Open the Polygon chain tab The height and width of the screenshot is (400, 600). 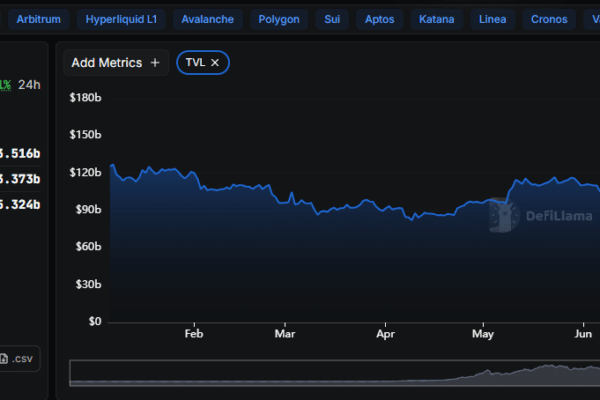pos(278,19)
